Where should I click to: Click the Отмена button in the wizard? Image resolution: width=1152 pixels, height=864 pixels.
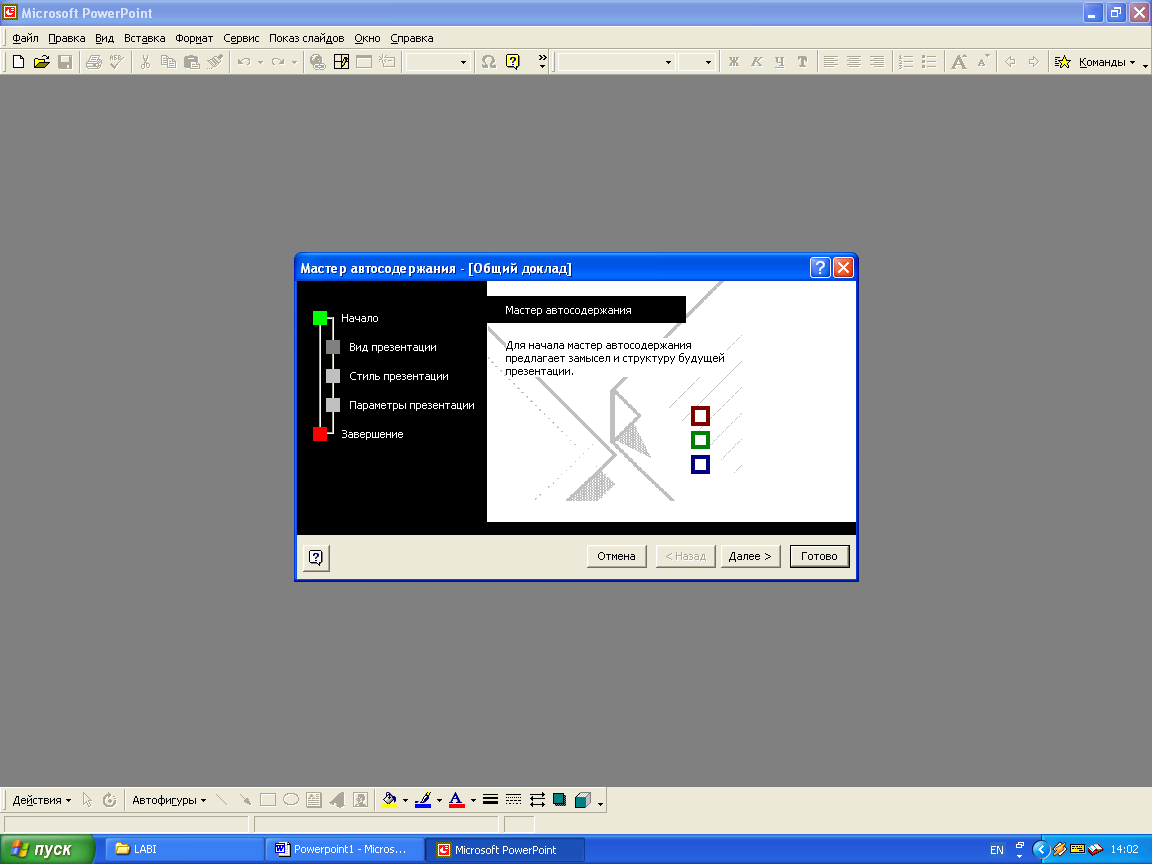click(616, 556)
